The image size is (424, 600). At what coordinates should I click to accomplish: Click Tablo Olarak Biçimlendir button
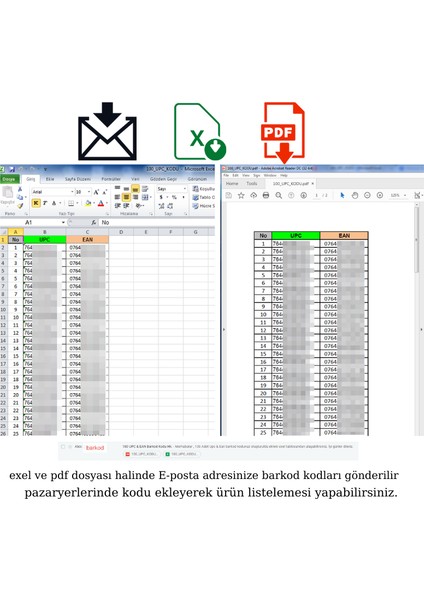pos(203,197)
